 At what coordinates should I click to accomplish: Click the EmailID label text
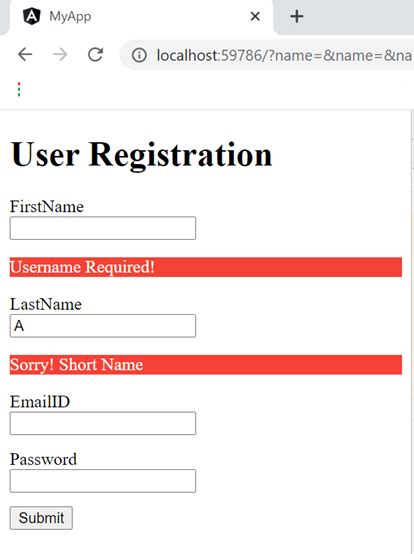[40, 402]
